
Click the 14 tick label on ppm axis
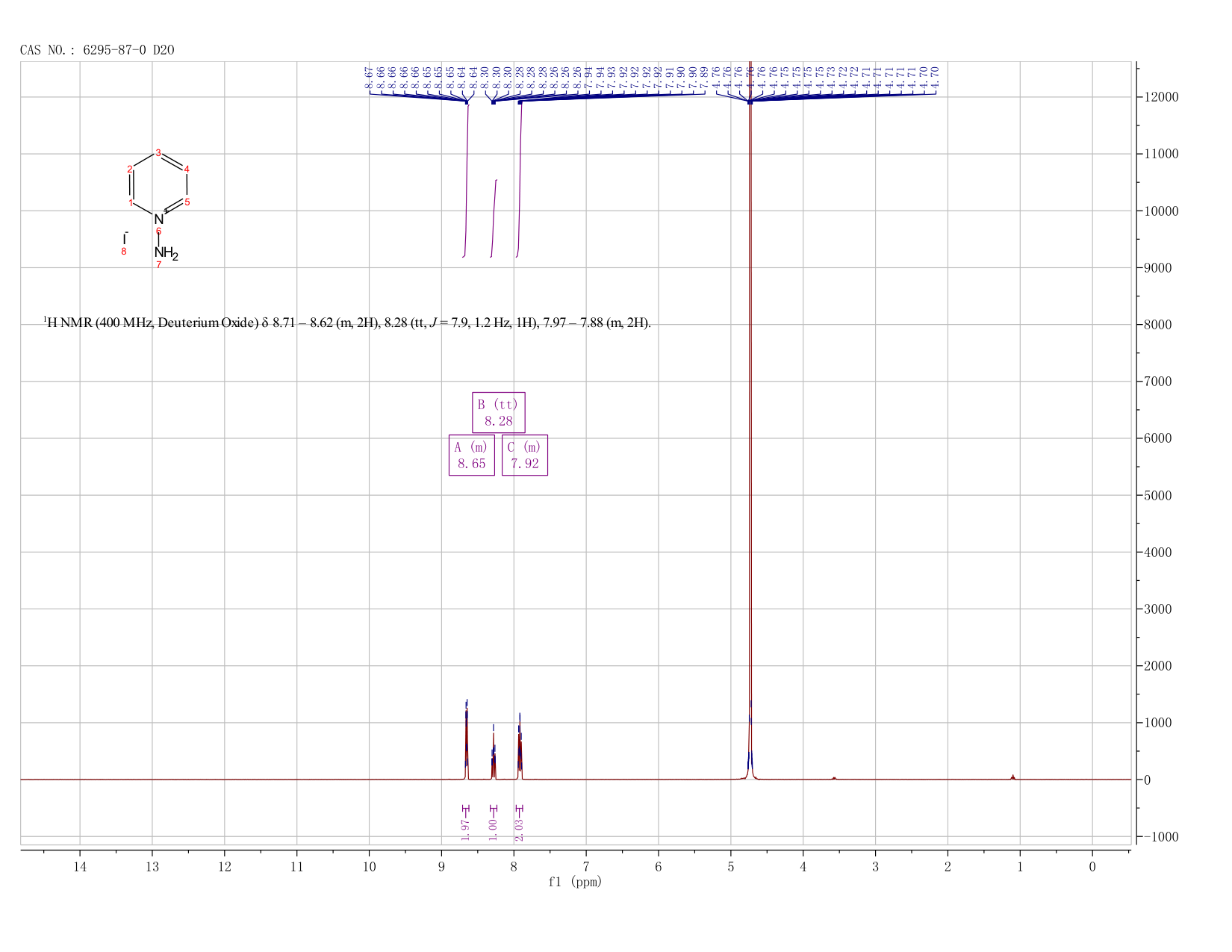click(80, 866)
